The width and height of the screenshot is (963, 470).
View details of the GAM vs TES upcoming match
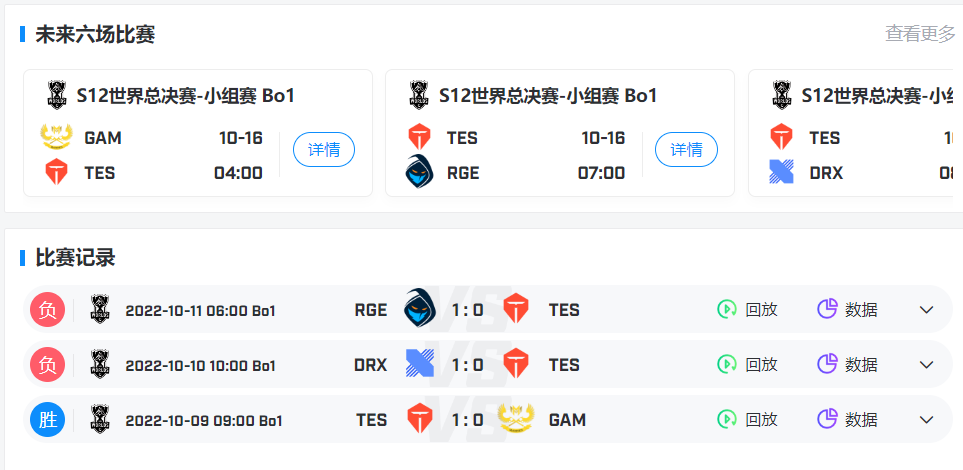coord(324,149)
